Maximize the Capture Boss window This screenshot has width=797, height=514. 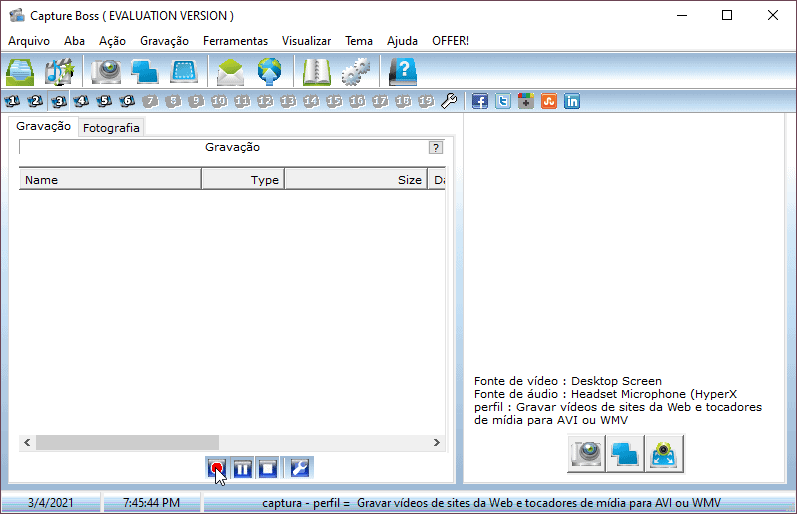point(727,15)
